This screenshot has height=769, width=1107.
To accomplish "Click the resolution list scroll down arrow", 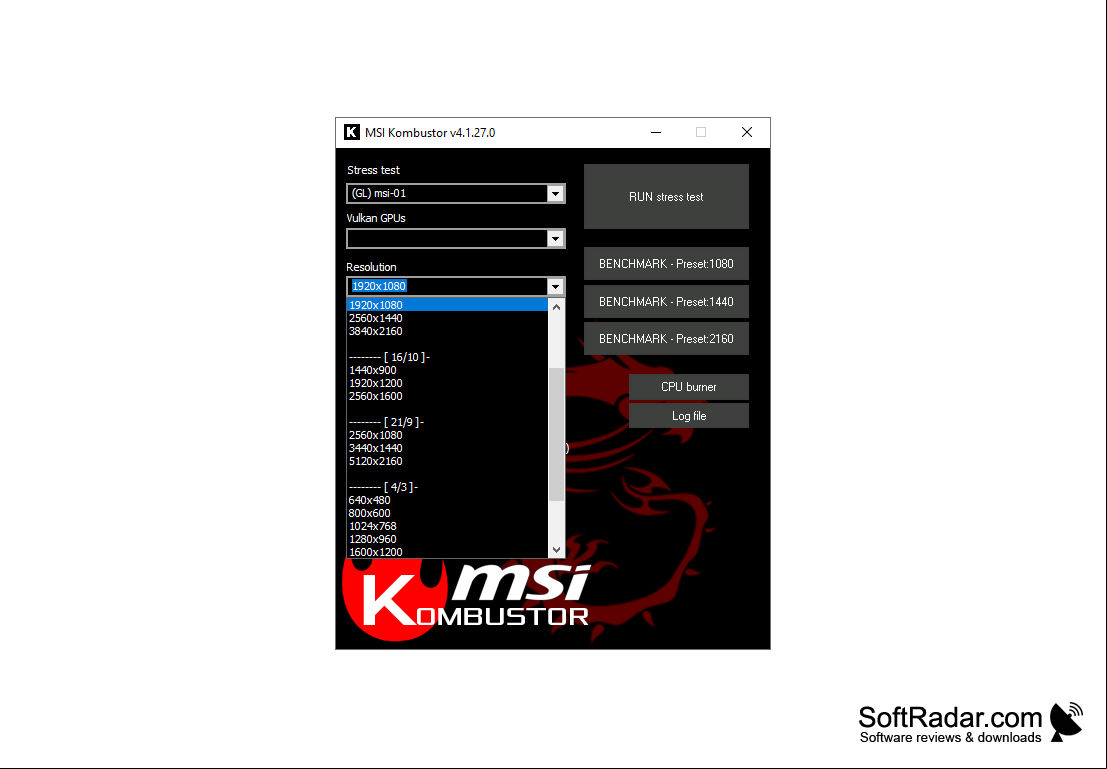I will pyautogui.click(x=556, y=549).
